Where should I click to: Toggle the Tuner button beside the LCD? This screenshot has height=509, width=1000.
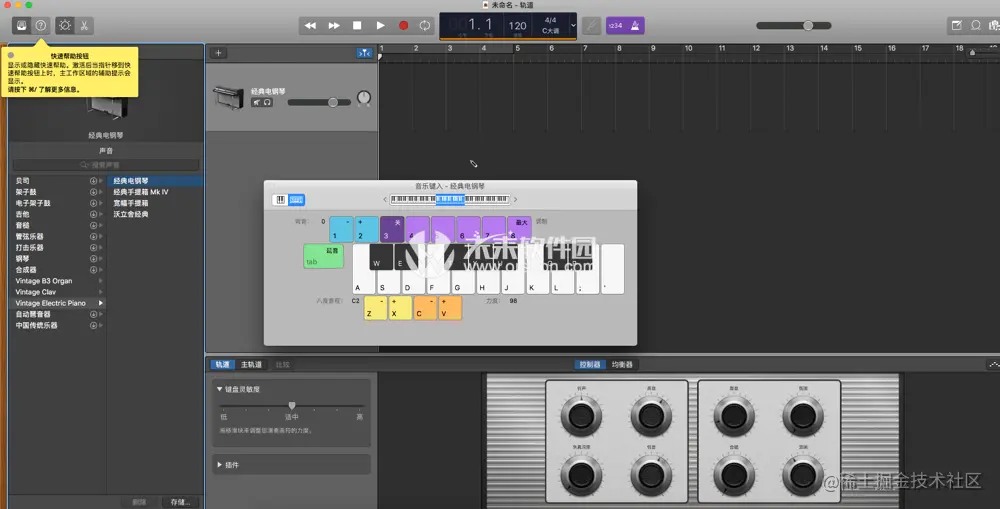[x=591, y=26]
